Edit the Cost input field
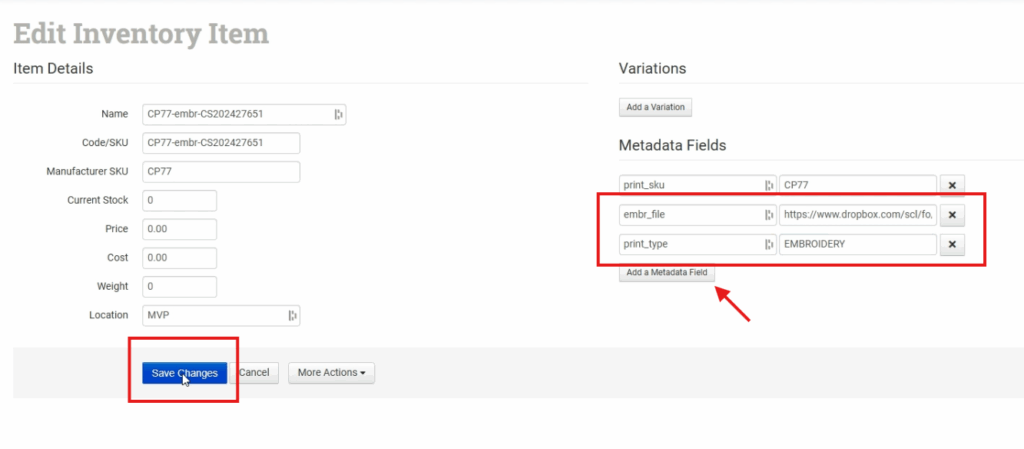 180,258
